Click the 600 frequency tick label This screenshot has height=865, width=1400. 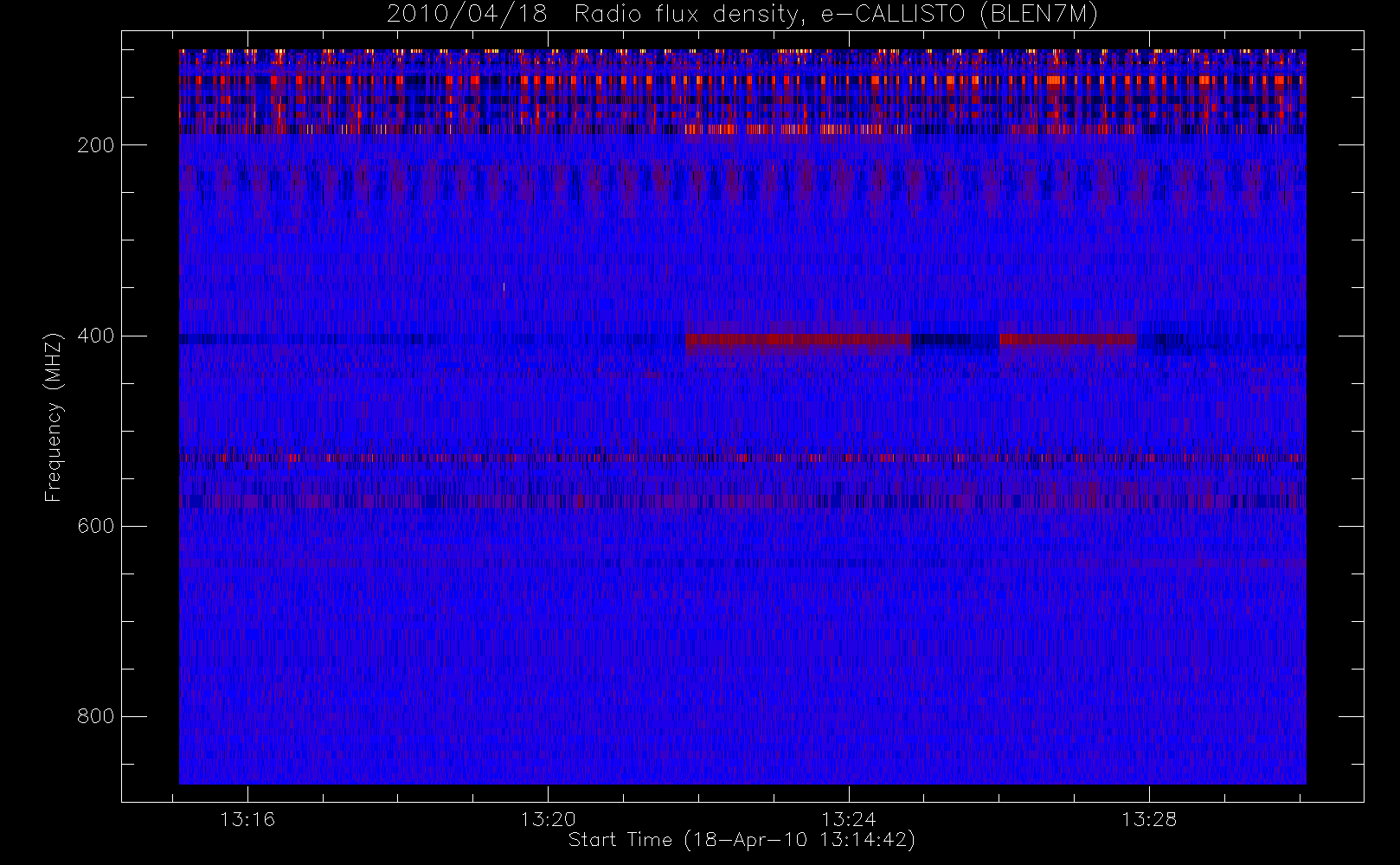point(96,526)
